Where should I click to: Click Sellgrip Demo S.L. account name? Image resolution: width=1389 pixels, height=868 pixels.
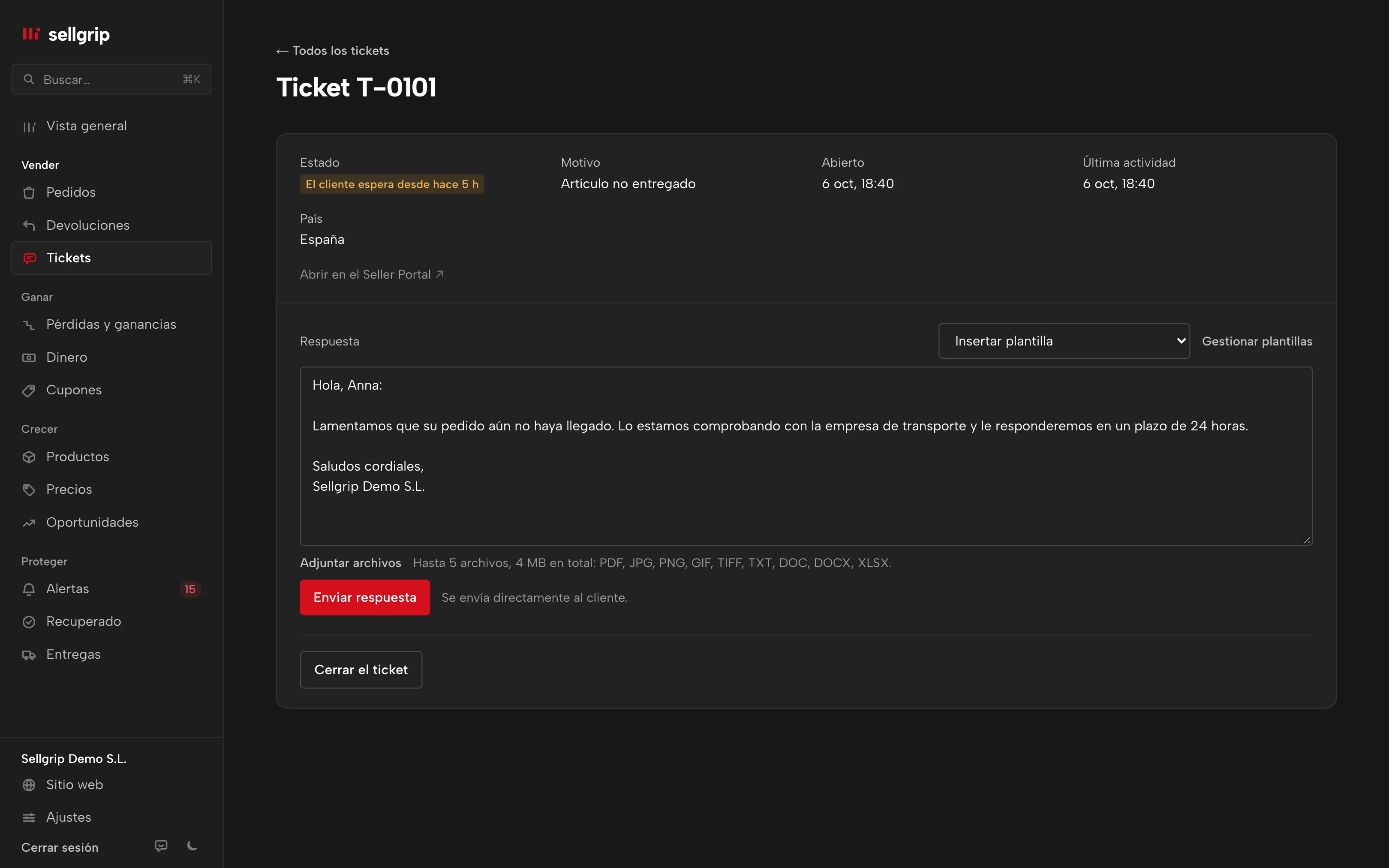pos(73,759)
